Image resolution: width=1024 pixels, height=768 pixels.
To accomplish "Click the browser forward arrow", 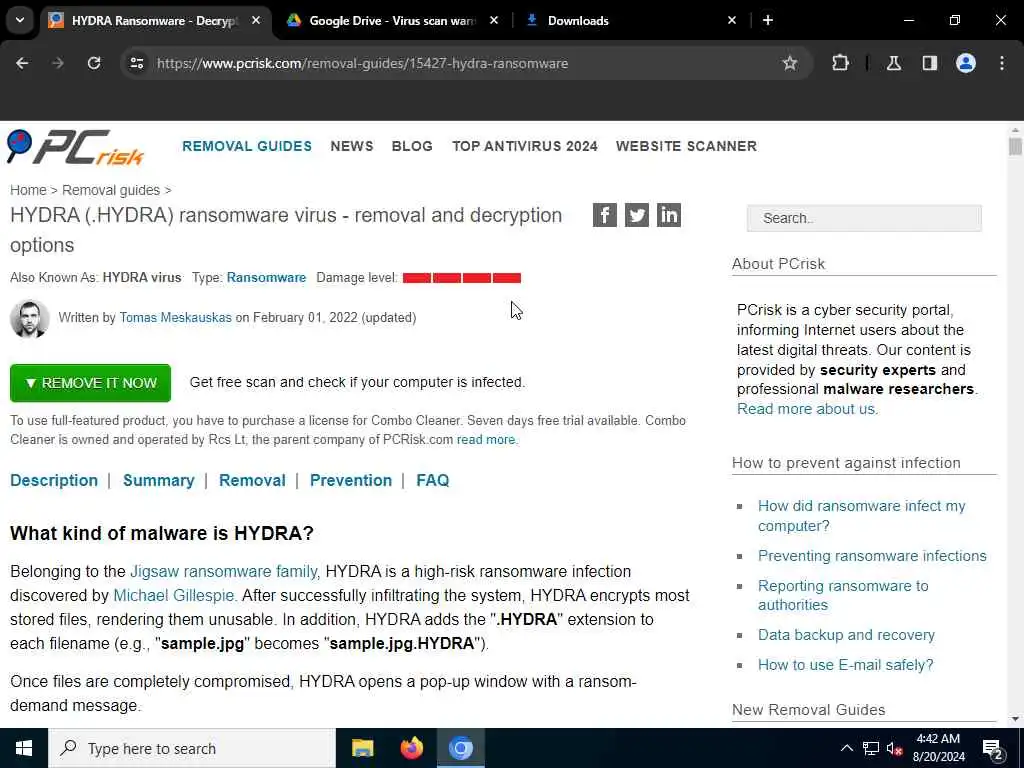I will click(58, 63).
